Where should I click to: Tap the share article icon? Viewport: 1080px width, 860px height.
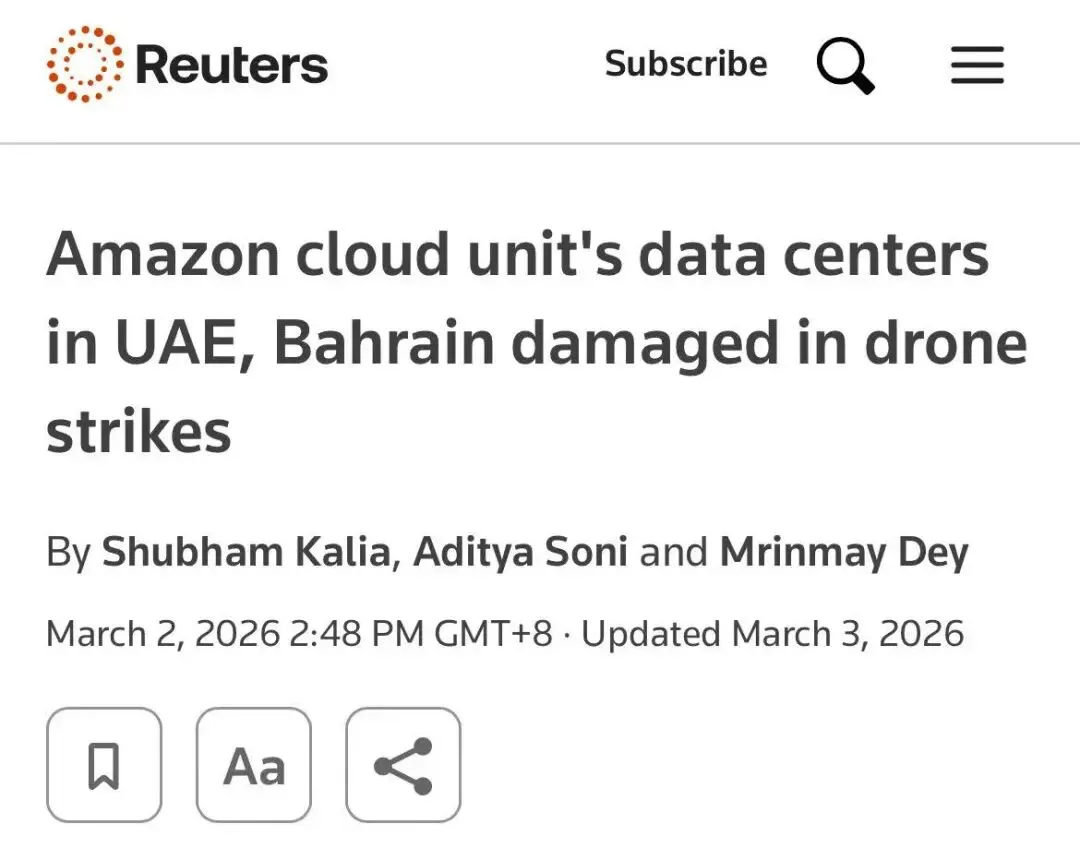(x=403, y=765)
